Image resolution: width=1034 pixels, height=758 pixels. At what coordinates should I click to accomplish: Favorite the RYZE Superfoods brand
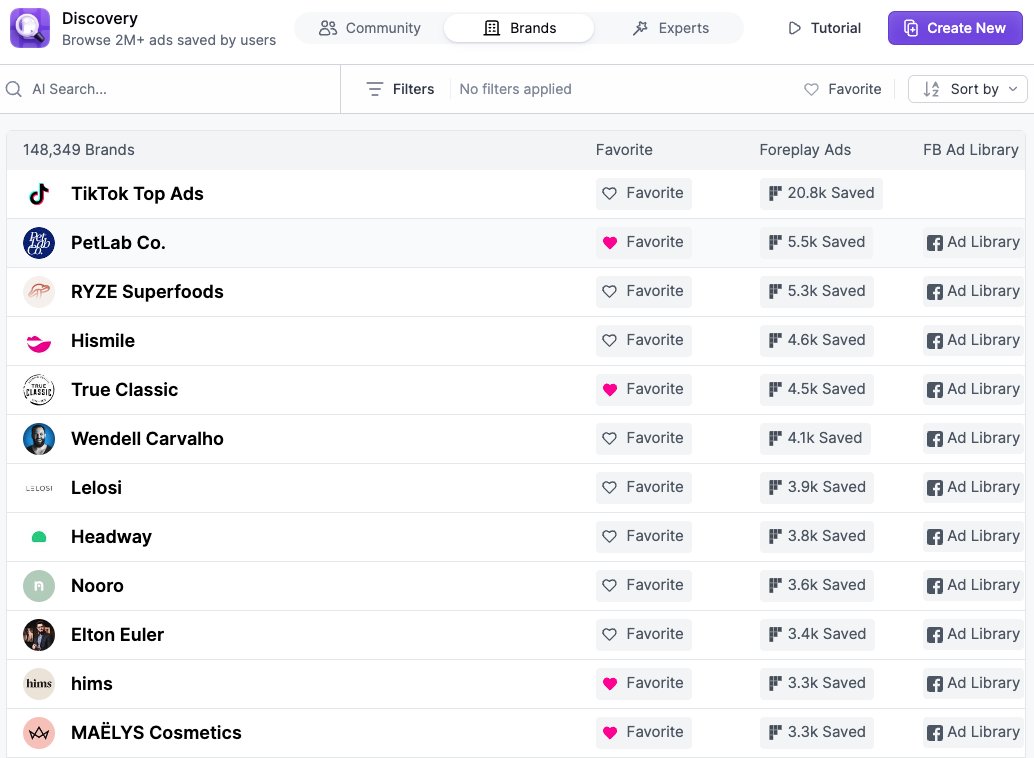click(x=644, y=291)
